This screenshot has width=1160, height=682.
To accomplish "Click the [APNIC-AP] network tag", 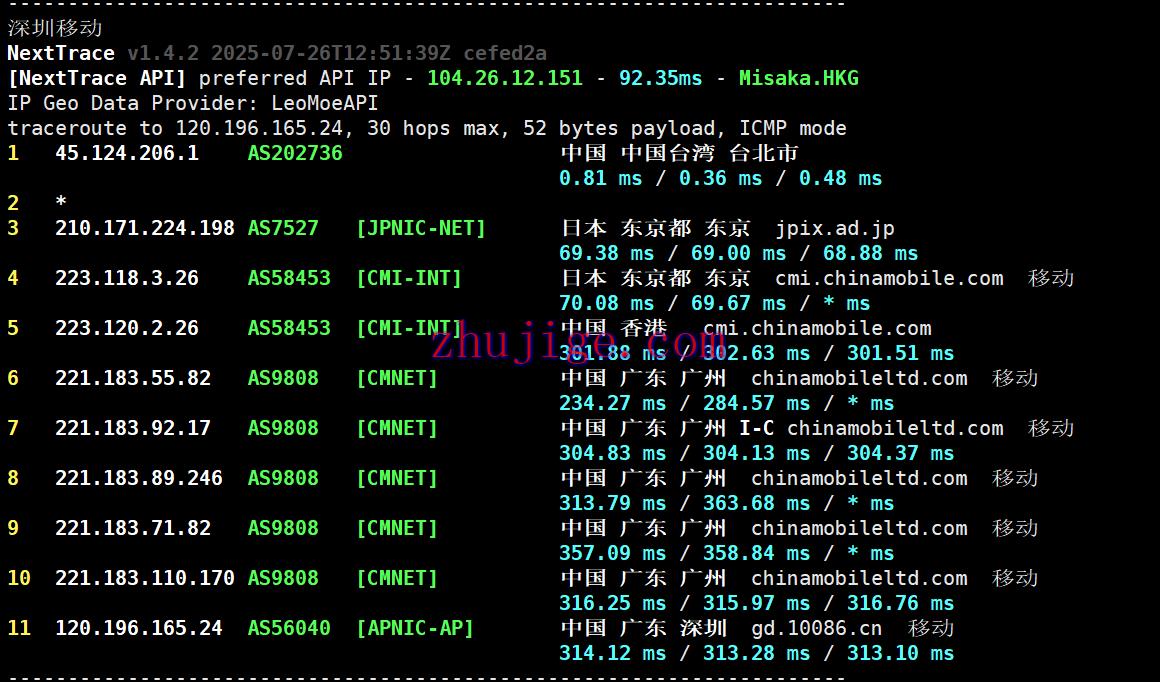I will click(x=414, y=628).
